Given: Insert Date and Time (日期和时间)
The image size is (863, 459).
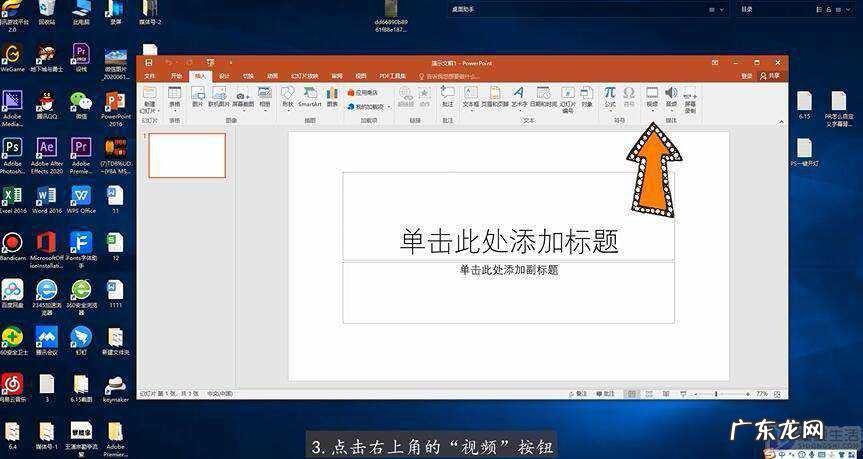Looking at the screenshot, I should [x=543, y=97].
